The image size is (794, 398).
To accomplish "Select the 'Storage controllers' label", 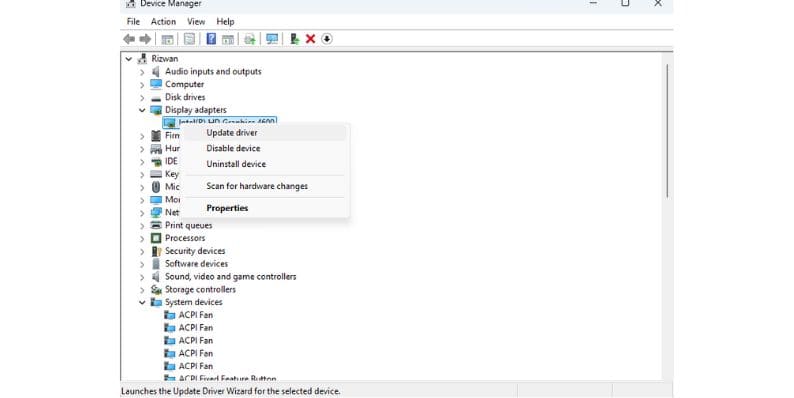I will pos(200,290).
